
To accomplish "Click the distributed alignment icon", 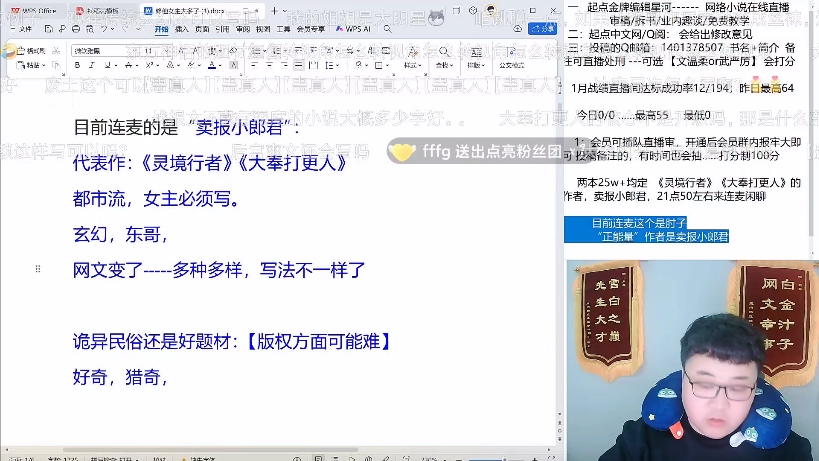I will click(x=312, y=65).
